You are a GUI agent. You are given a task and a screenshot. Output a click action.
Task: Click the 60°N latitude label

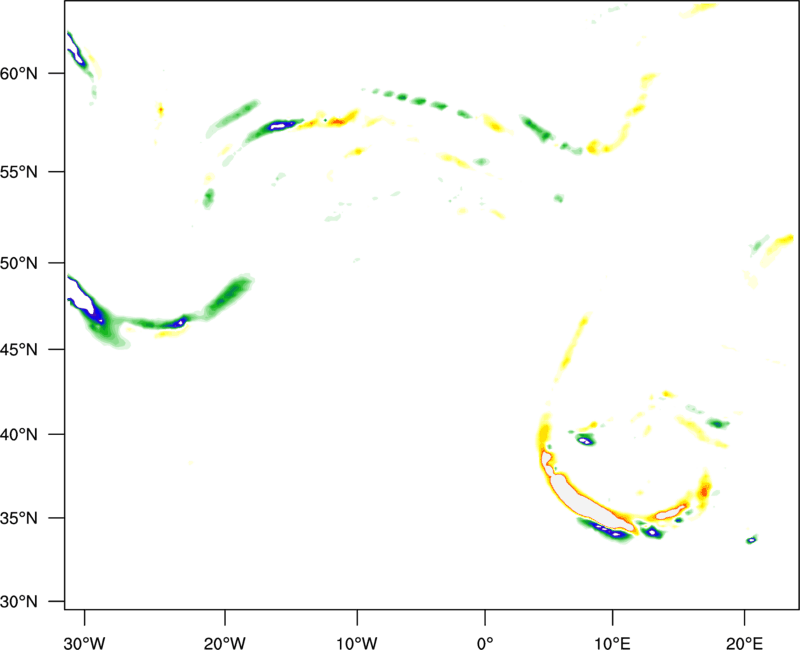[x=19, y=74]
